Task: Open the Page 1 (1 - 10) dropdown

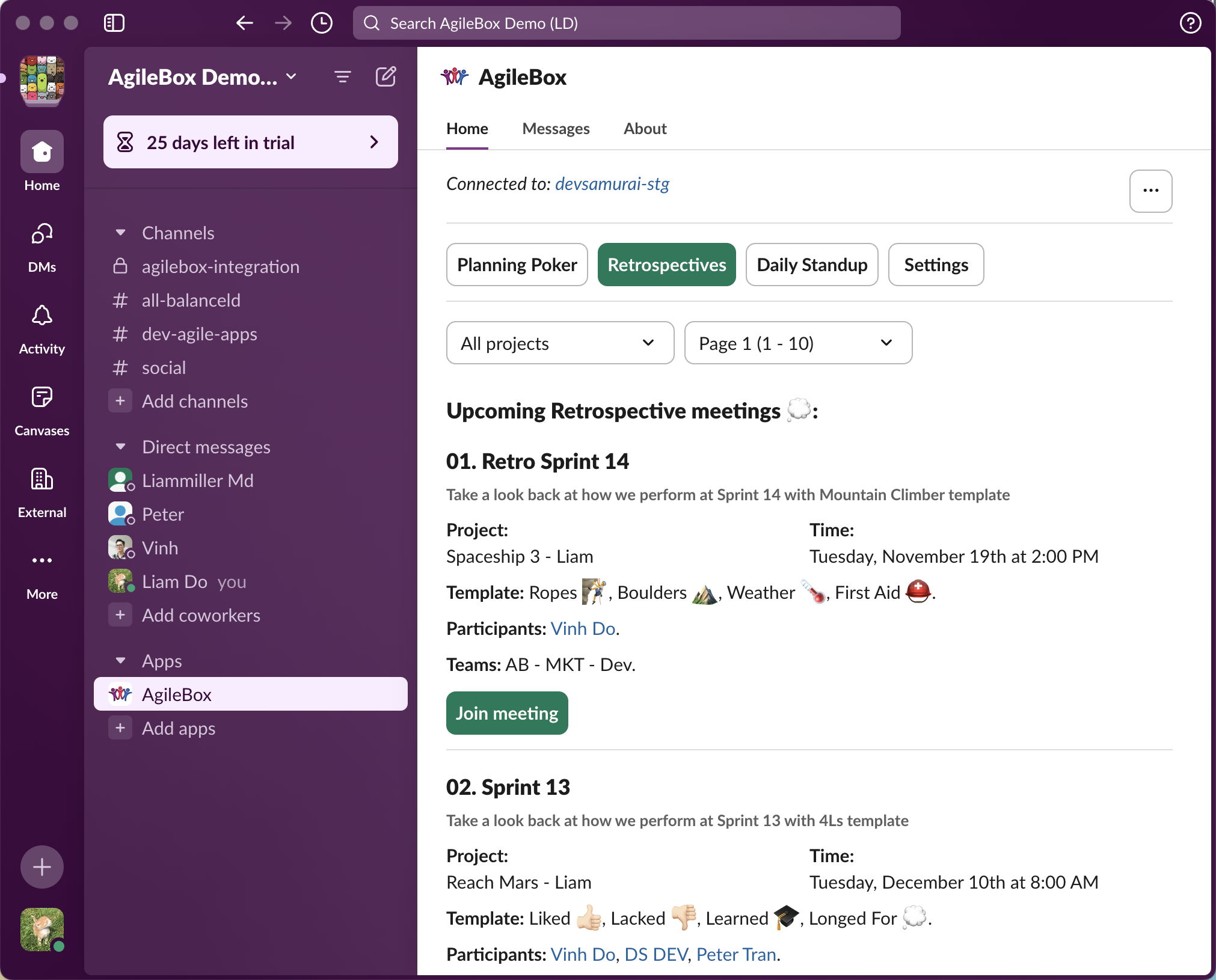Action: (797, 343)
